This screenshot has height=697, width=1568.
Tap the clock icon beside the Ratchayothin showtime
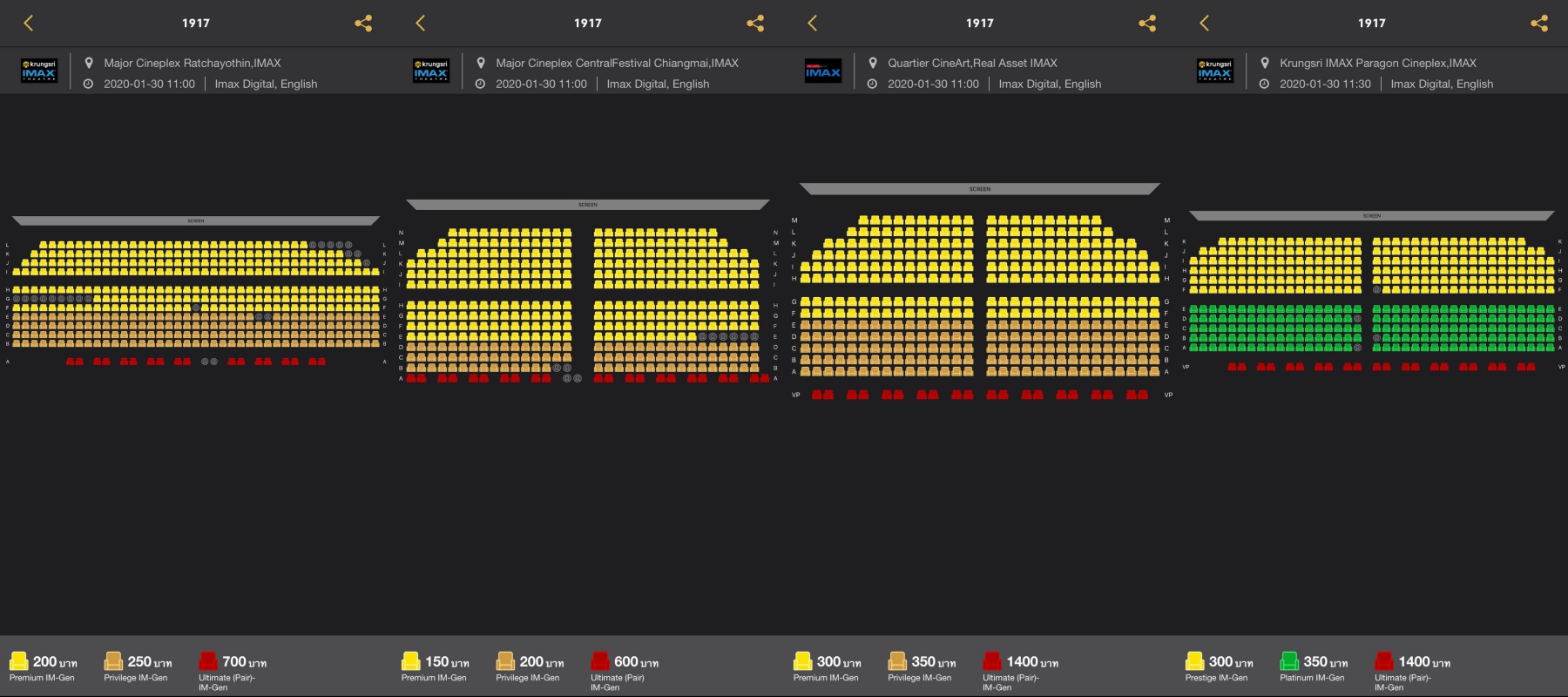88,85
